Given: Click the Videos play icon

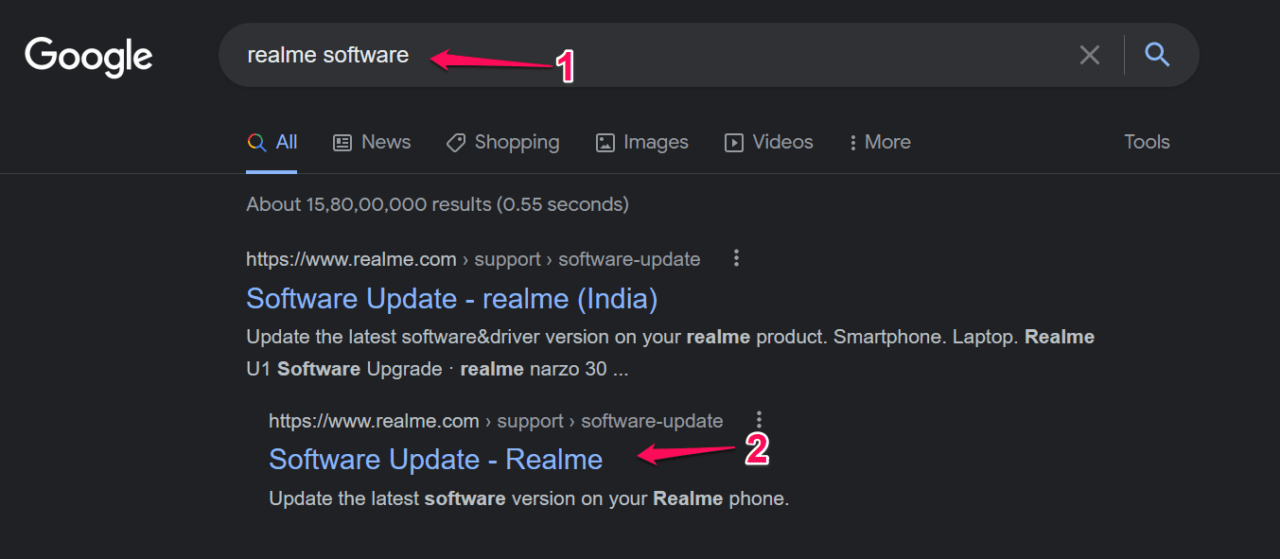Looking at the screenshot, I should [734, 142].
